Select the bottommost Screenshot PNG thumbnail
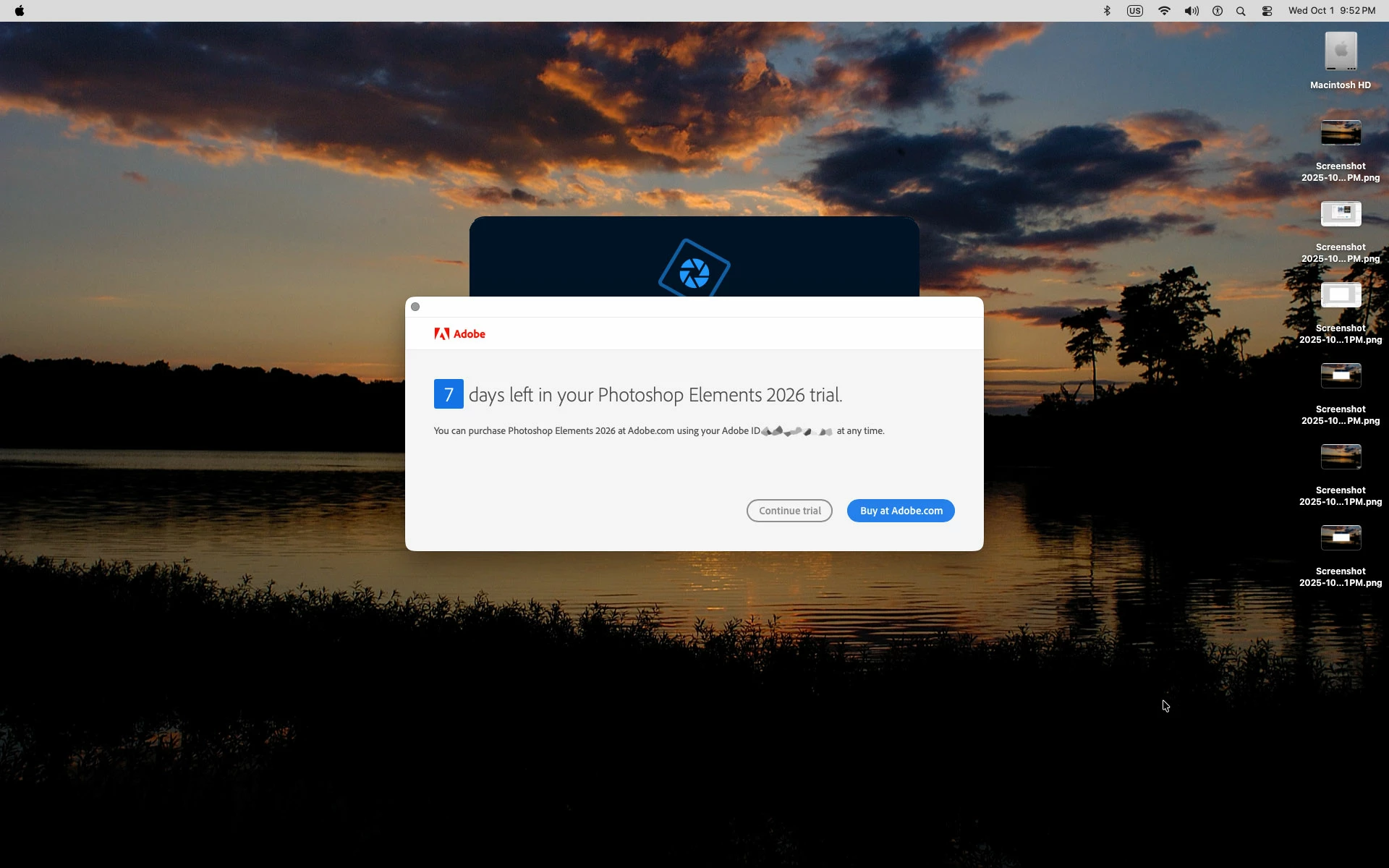 1341,538
